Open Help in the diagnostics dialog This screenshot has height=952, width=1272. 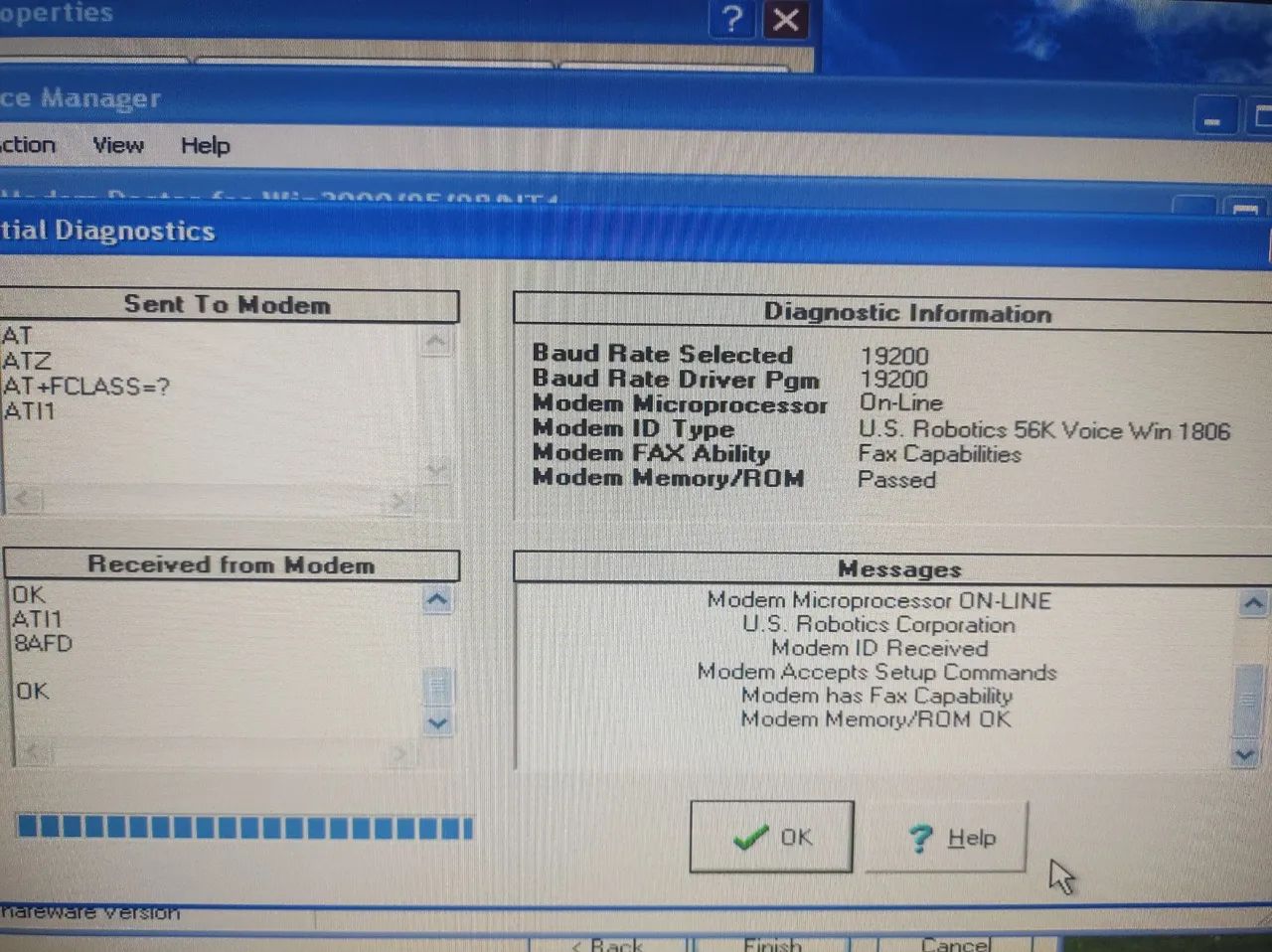pyautogui.click(x=946, y=837)
